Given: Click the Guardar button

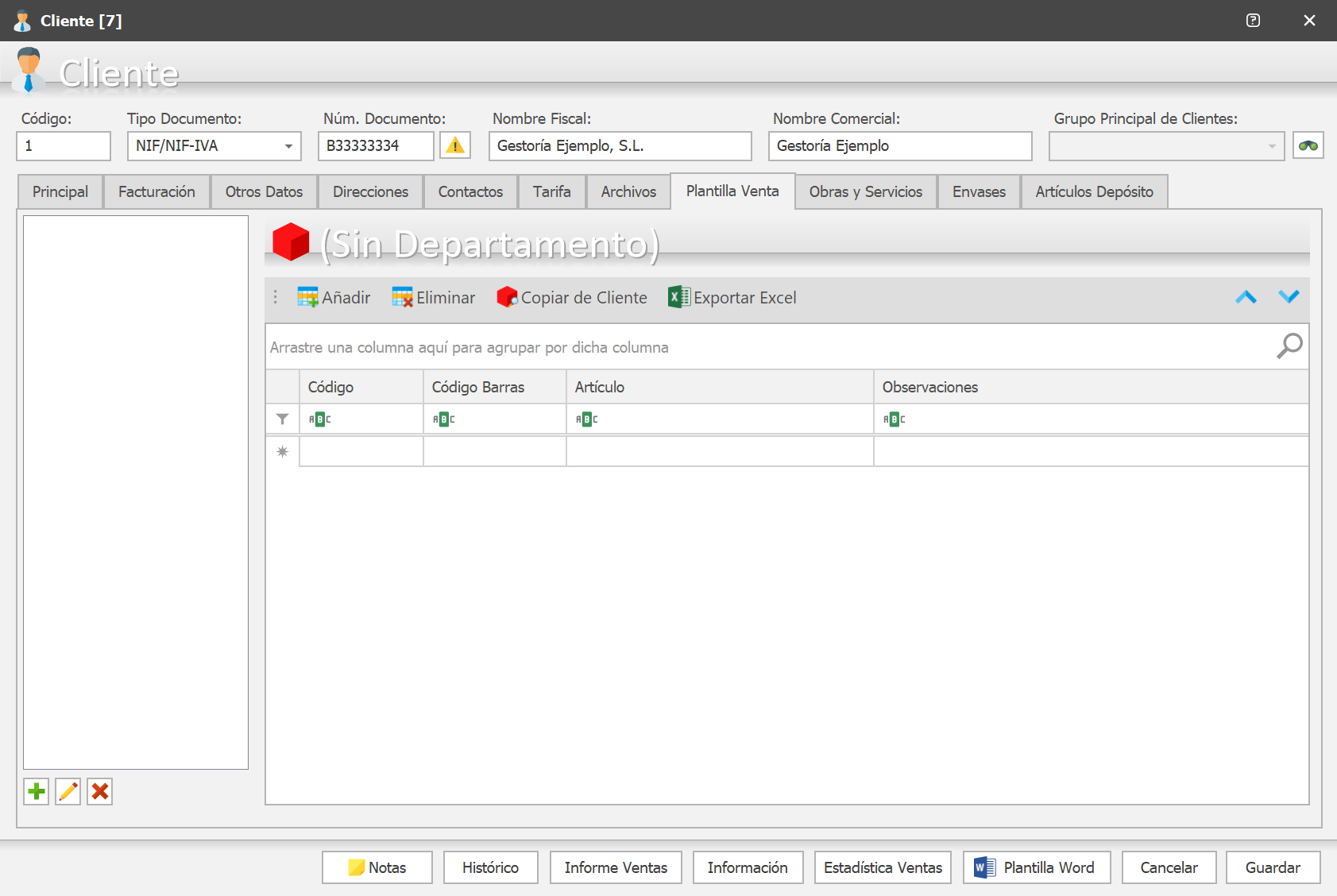Looking at the screenshot, I should pyautogui.click(x=1273, y=867).
